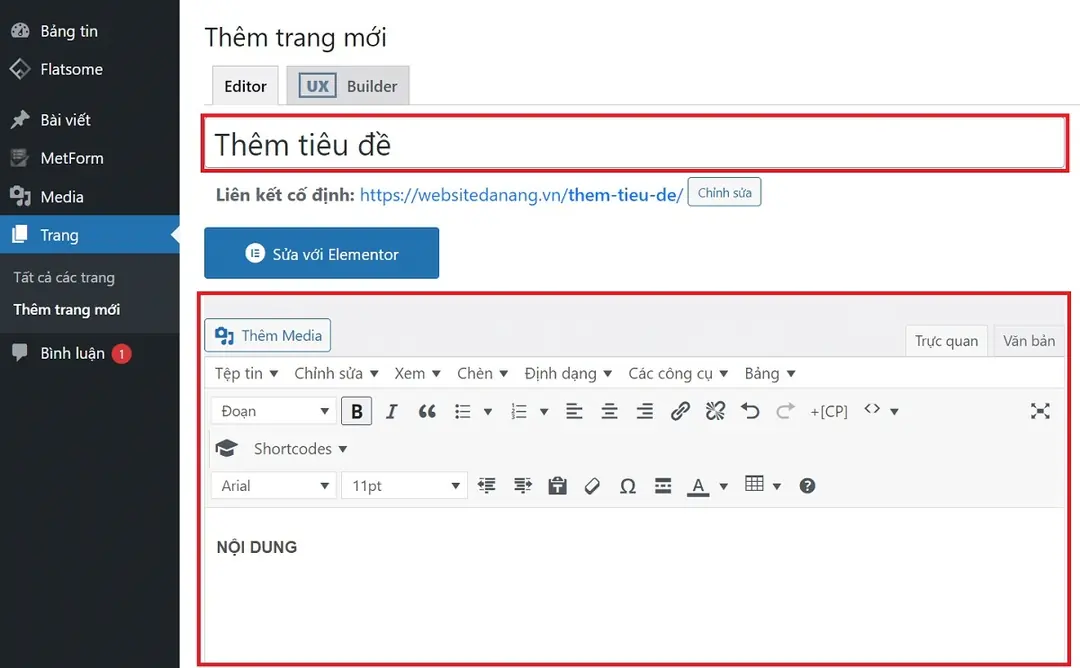The height and width of the screenshot is (668, 1080).
Task: Open the Arial font family dropdown
Action: [x=272, y=485]
